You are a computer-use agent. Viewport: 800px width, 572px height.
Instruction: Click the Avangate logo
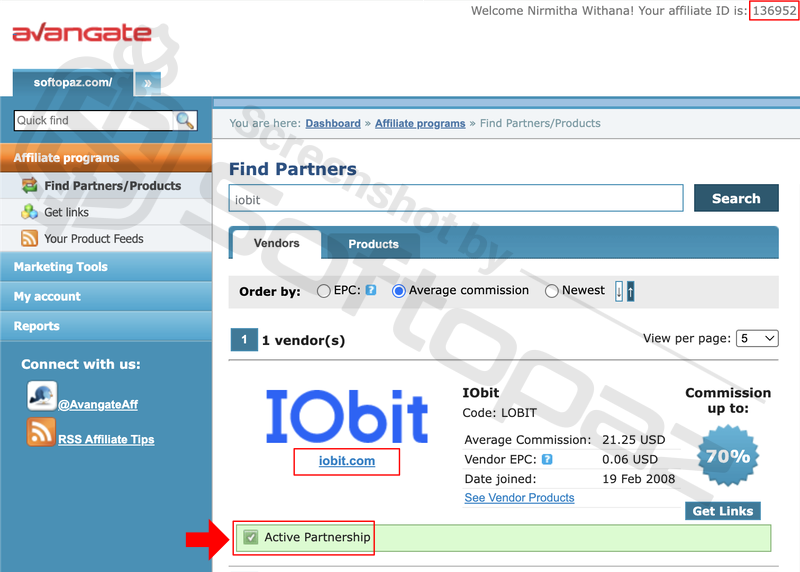(x=82, y=33)
